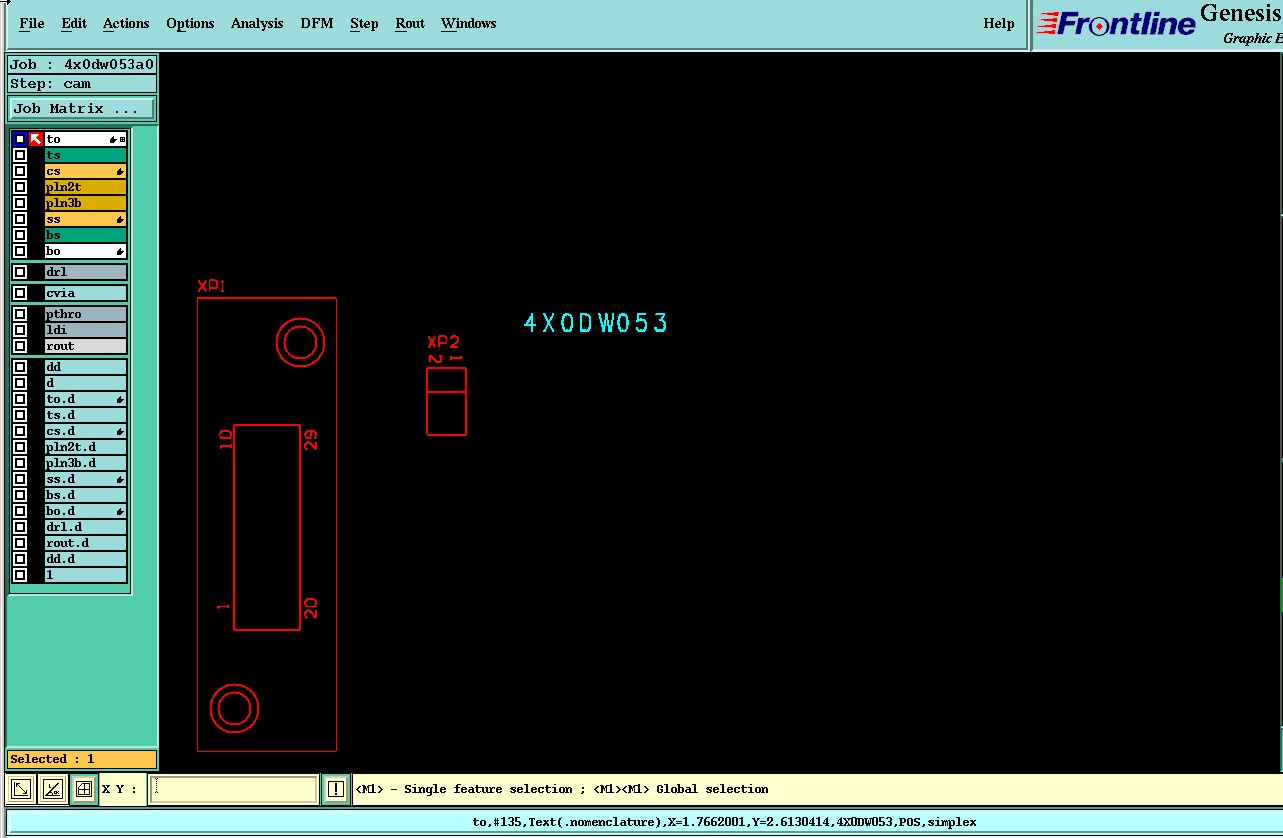
Task: Click the XY coordinate input field
Action: pyautogui.click(x=233, y=789)
